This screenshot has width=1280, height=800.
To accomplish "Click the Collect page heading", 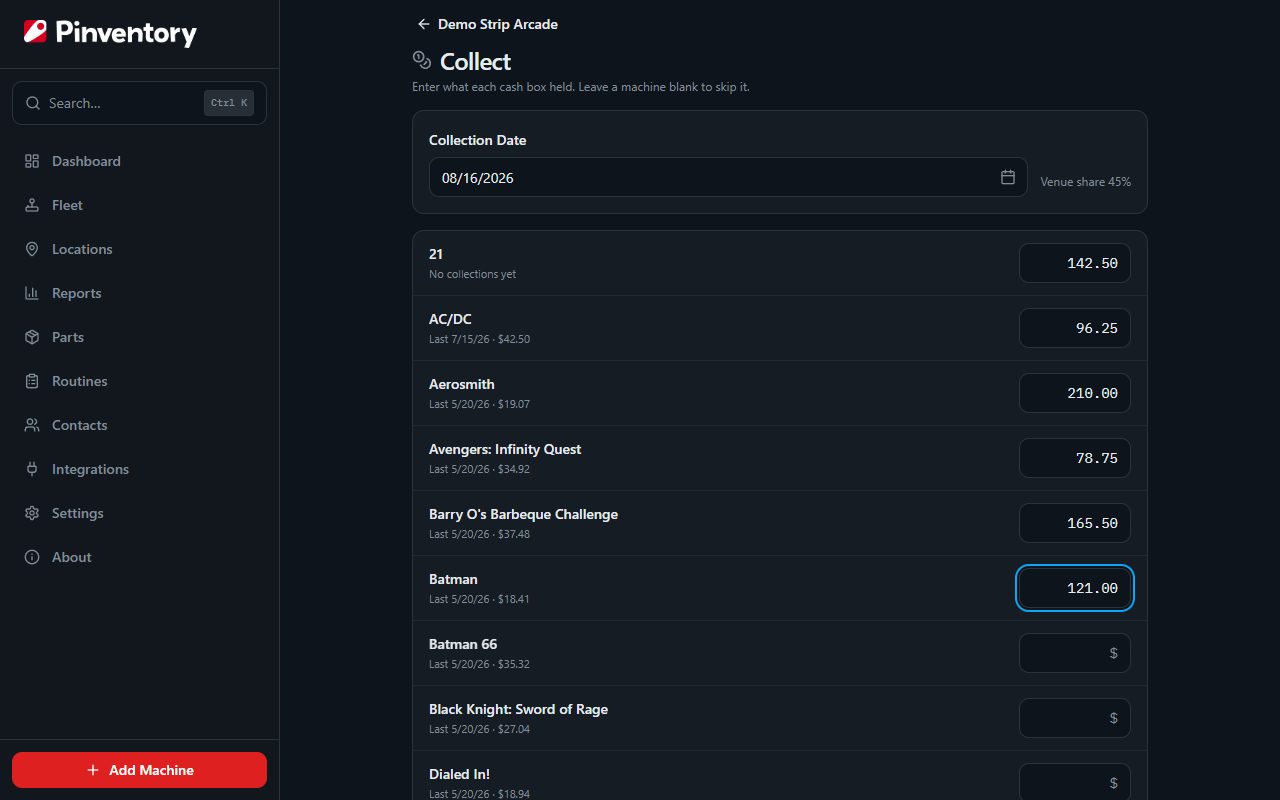I will pyautogui.click(x=475, y=62).
